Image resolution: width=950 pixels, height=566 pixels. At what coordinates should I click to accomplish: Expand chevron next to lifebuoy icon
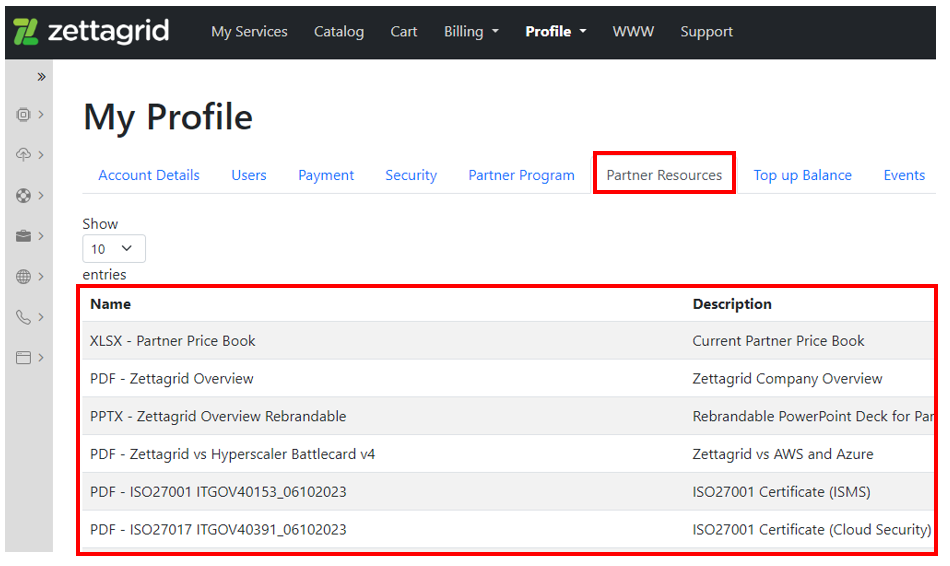point(41,196)
